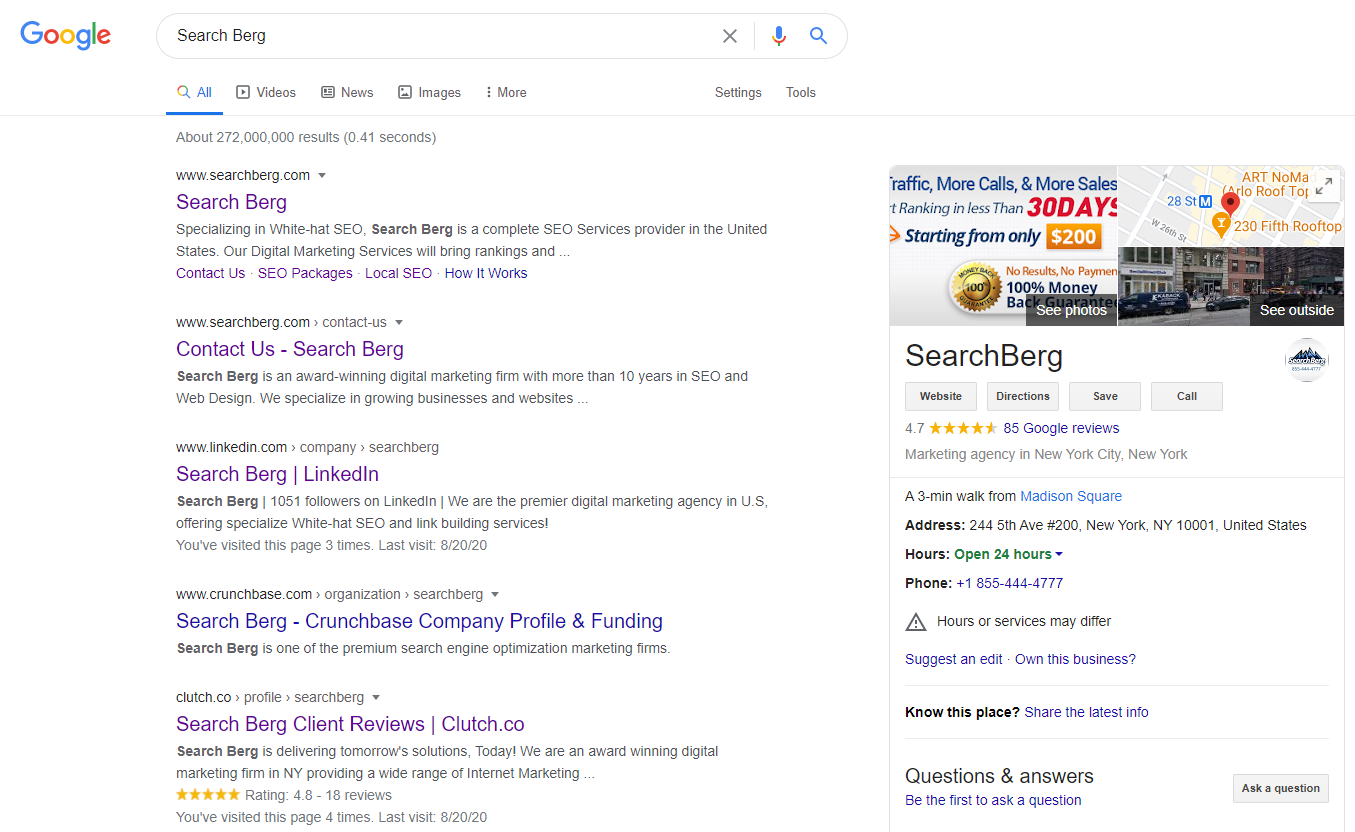Click Suggest an edit link
The width and height of the screenshot is (1355, 832).
tap(954, 659)
